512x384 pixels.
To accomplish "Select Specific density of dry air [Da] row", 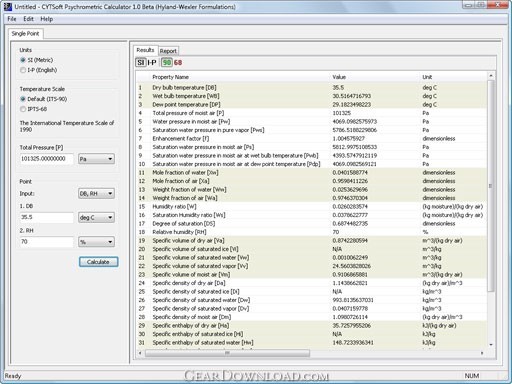I will point(312,283).
